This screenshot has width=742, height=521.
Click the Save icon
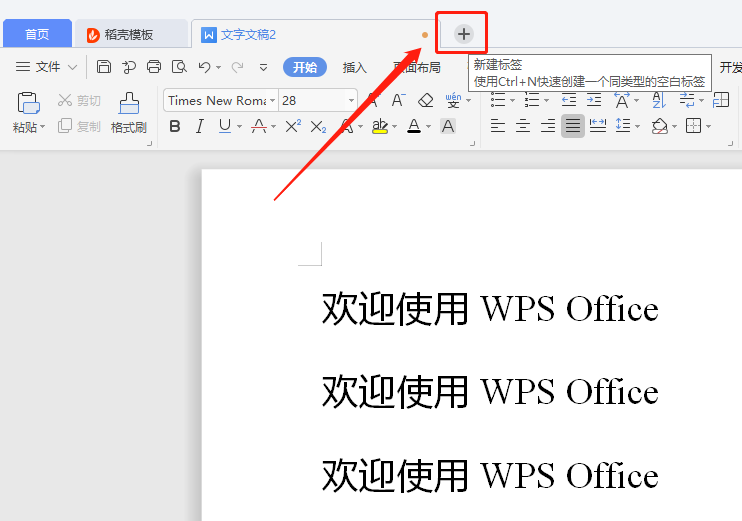[104, 67]
